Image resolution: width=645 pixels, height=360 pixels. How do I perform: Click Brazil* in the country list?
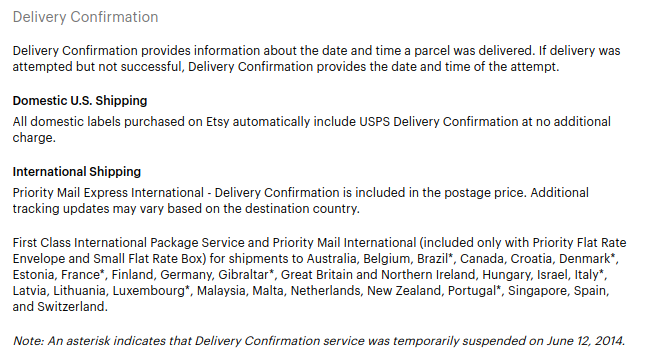click(435, 259)
